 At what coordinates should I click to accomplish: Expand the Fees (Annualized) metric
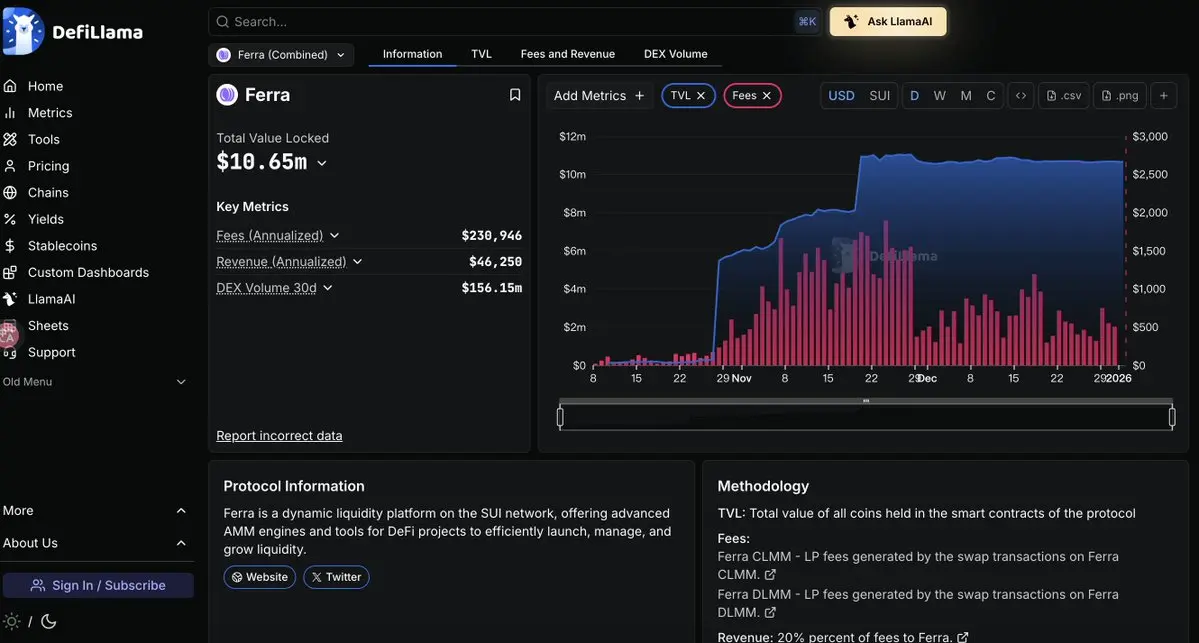(x=334, y=236)
